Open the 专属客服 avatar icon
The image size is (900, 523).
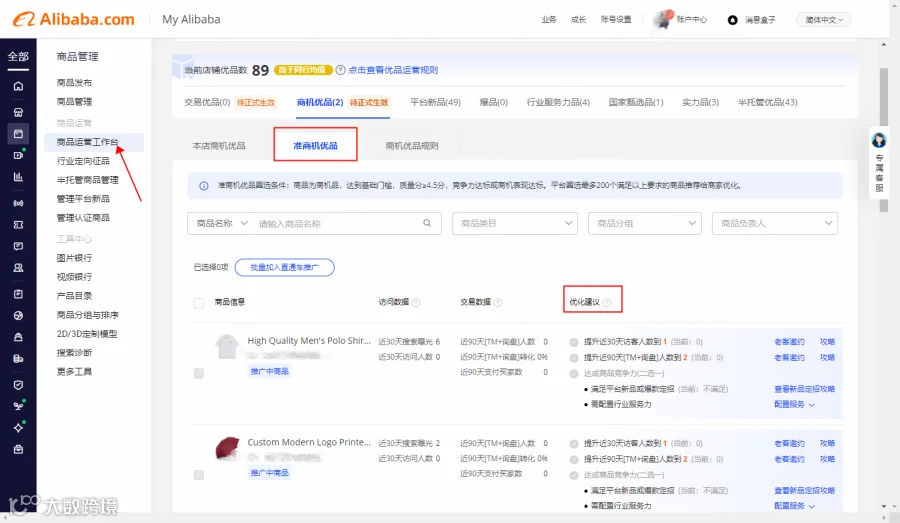click(879, 140)
